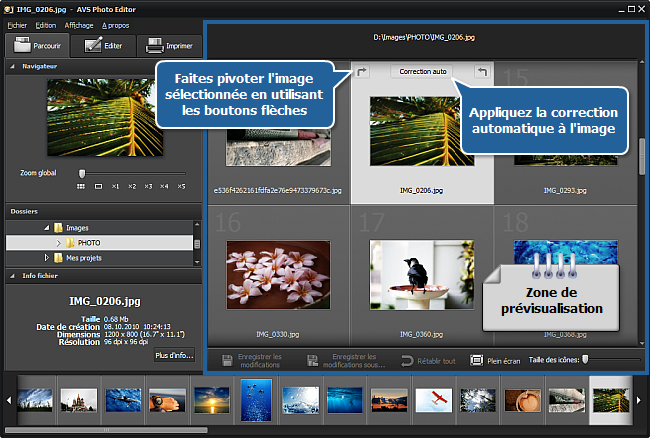Set zoom to x4
This screenshot has width=650, height=439.
[165, 187]
